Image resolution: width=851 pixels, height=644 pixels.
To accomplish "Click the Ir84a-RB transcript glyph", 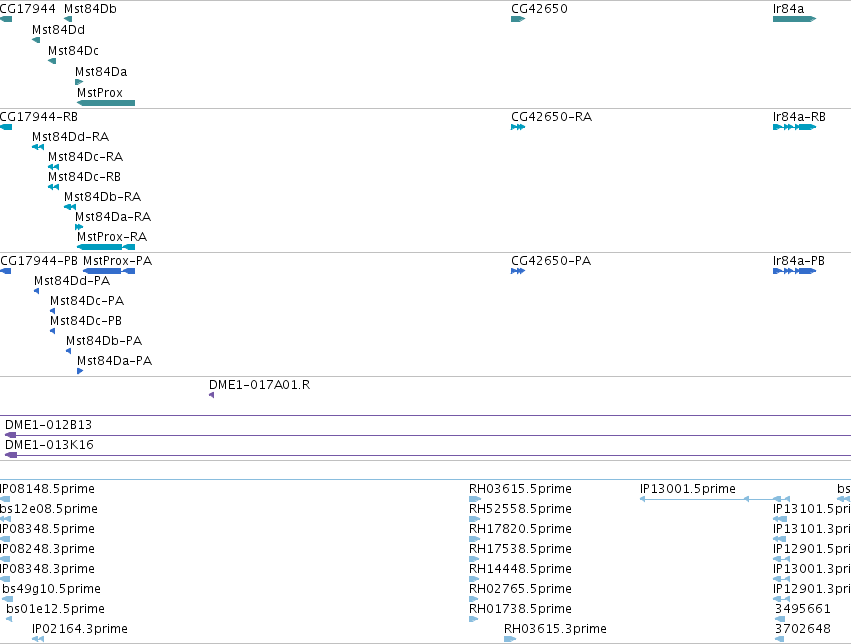I will [795, 127].
